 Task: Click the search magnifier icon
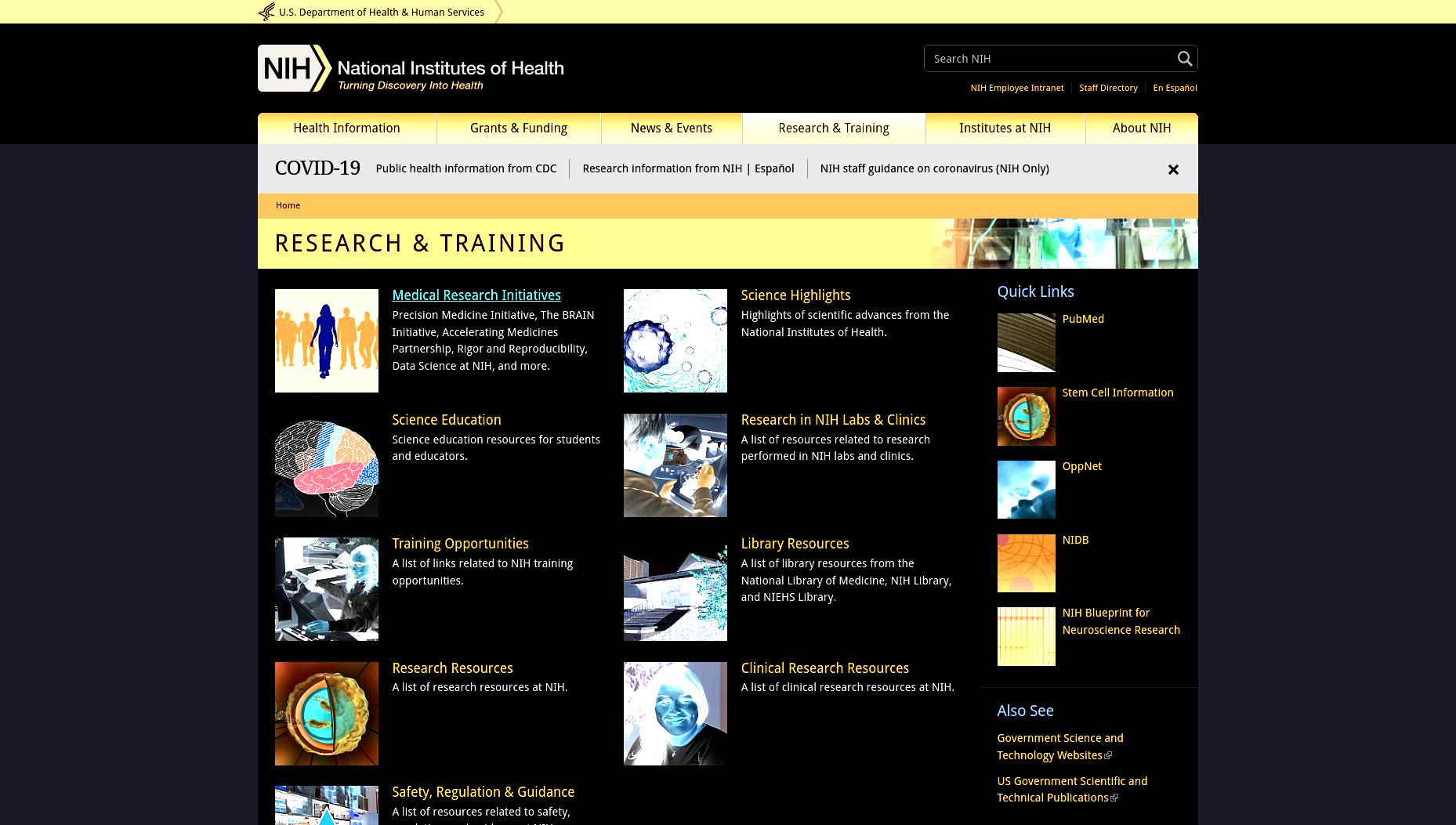(x=1184, y=59)
